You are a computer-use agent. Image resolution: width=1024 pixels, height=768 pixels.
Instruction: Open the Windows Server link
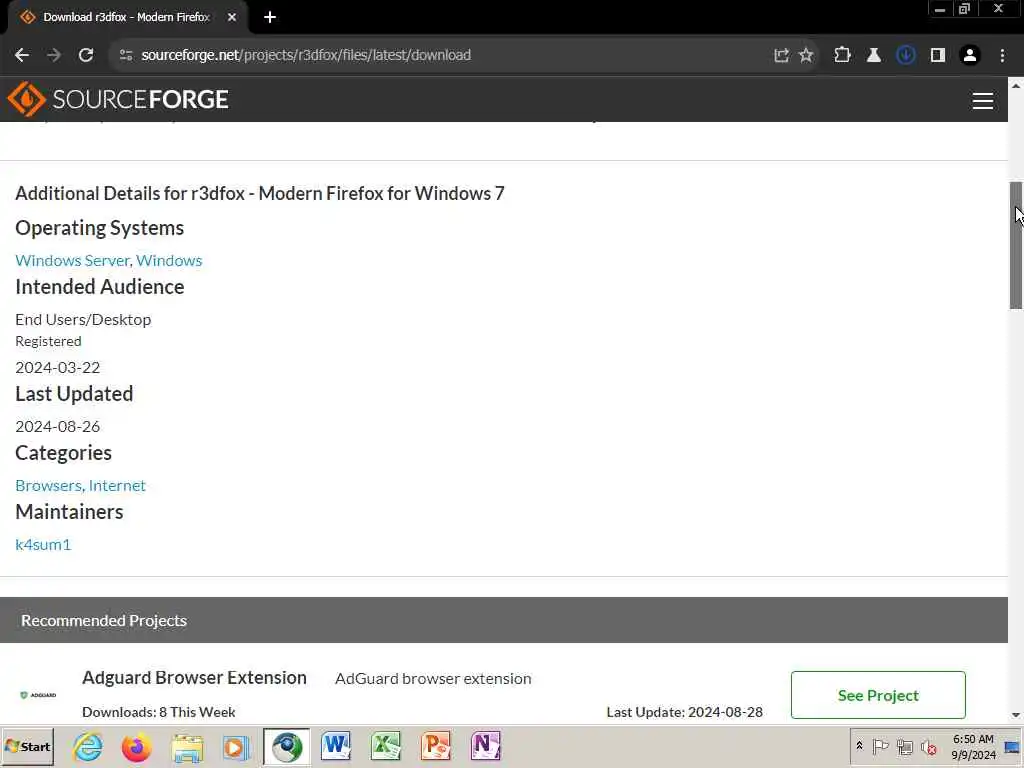point(72,261)
